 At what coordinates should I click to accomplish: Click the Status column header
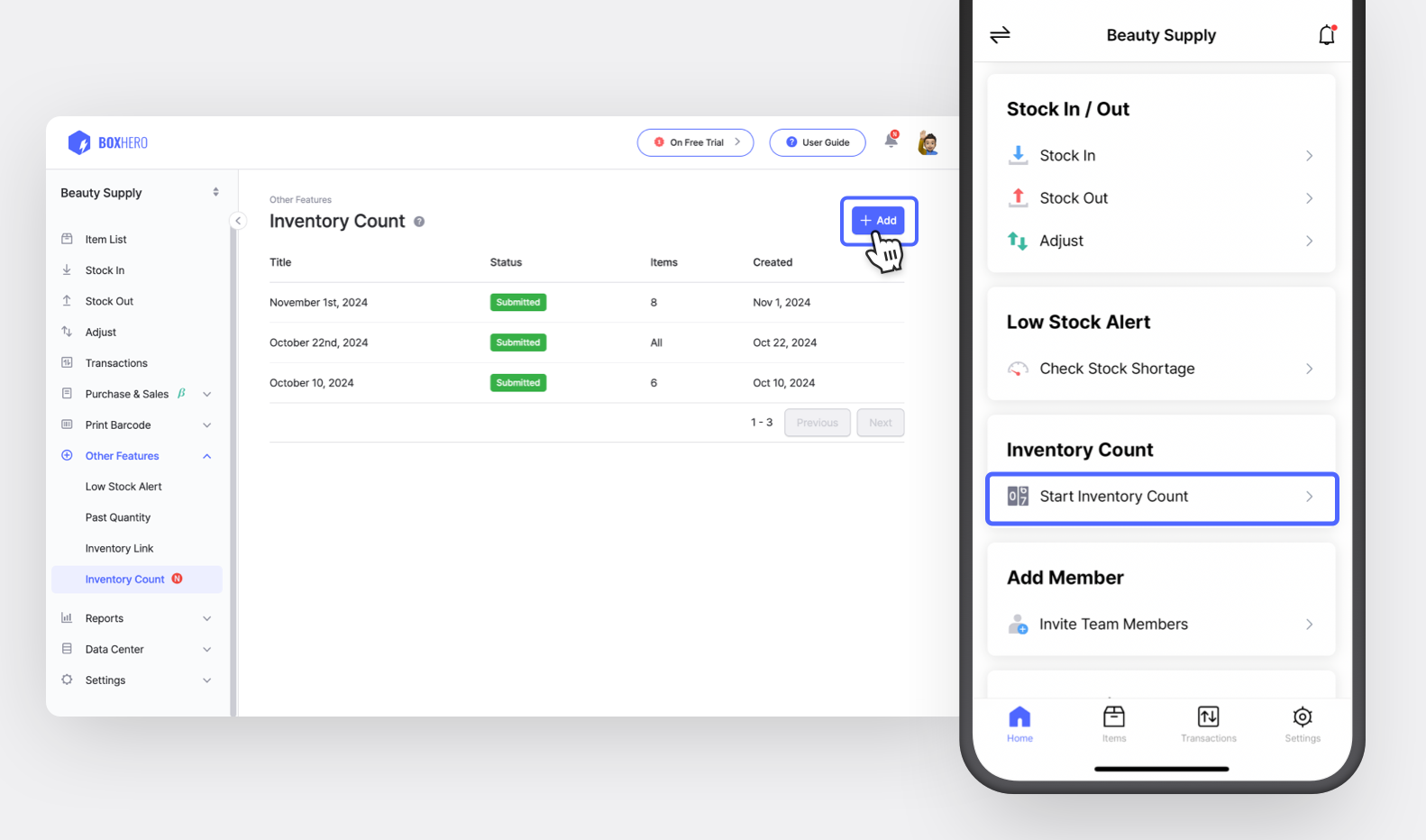pos(506,262)
